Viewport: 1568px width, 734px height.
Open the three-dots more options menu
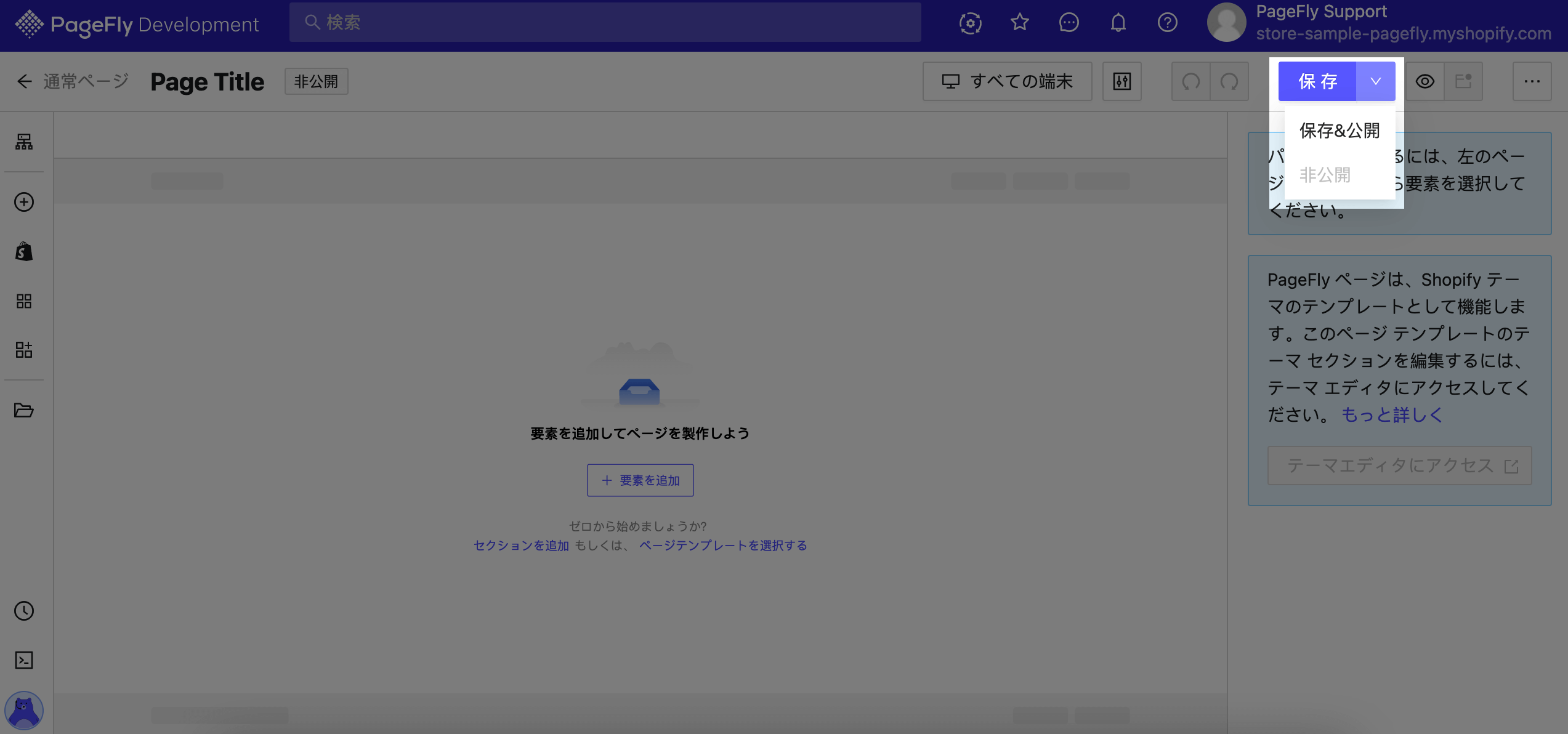click(1532, 81)
